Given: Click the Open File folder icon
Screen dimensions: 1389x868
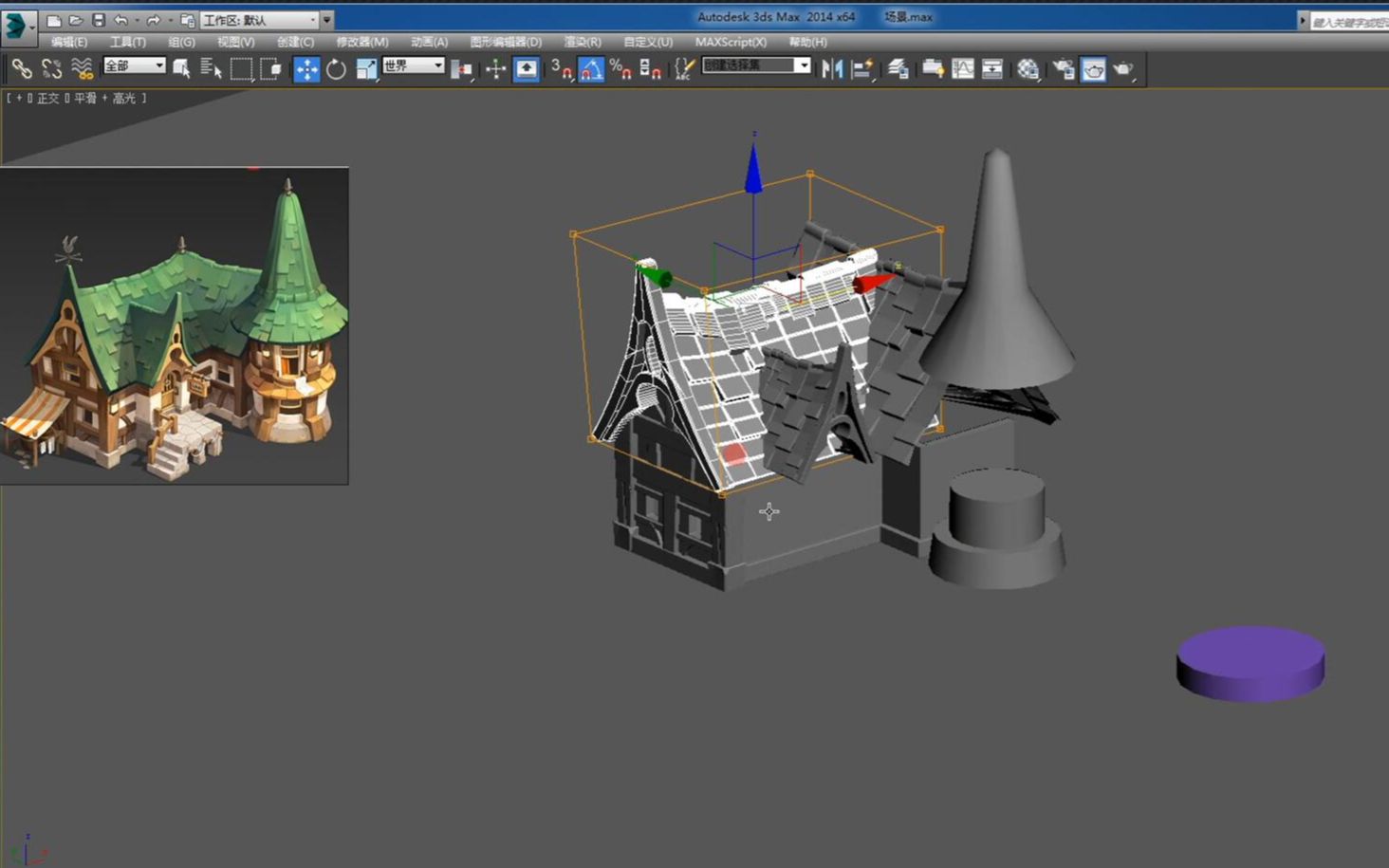Looking at the screenshot, I should tap(76, 20).
